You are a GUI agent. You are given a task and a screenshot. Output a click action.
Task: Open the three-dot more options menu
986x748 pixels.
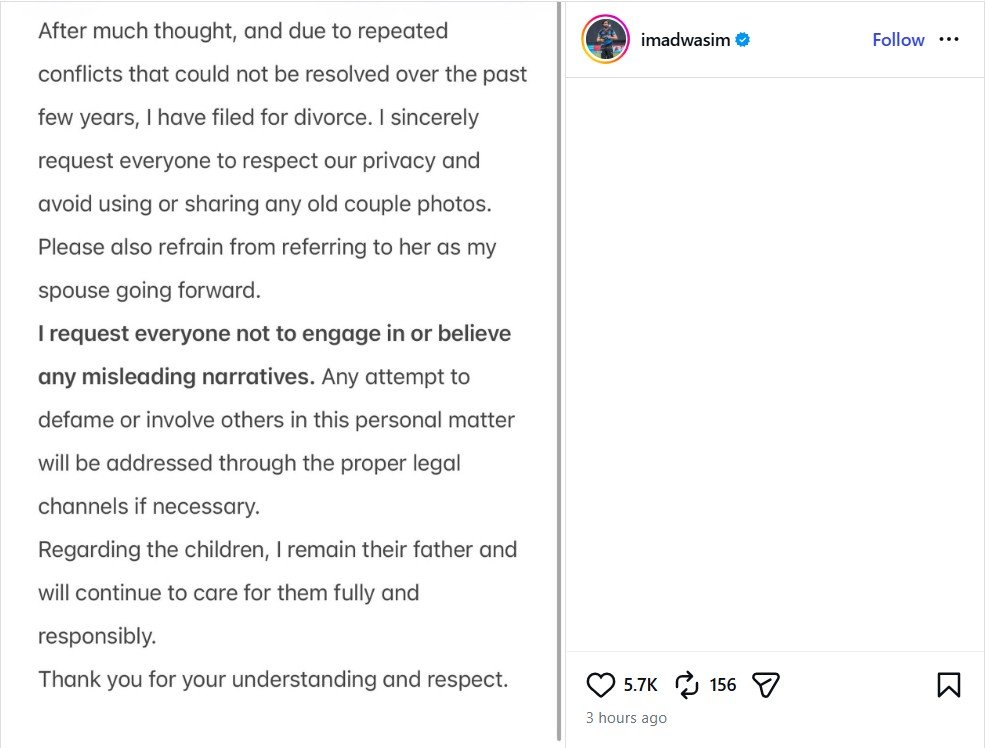pos(949,40)
